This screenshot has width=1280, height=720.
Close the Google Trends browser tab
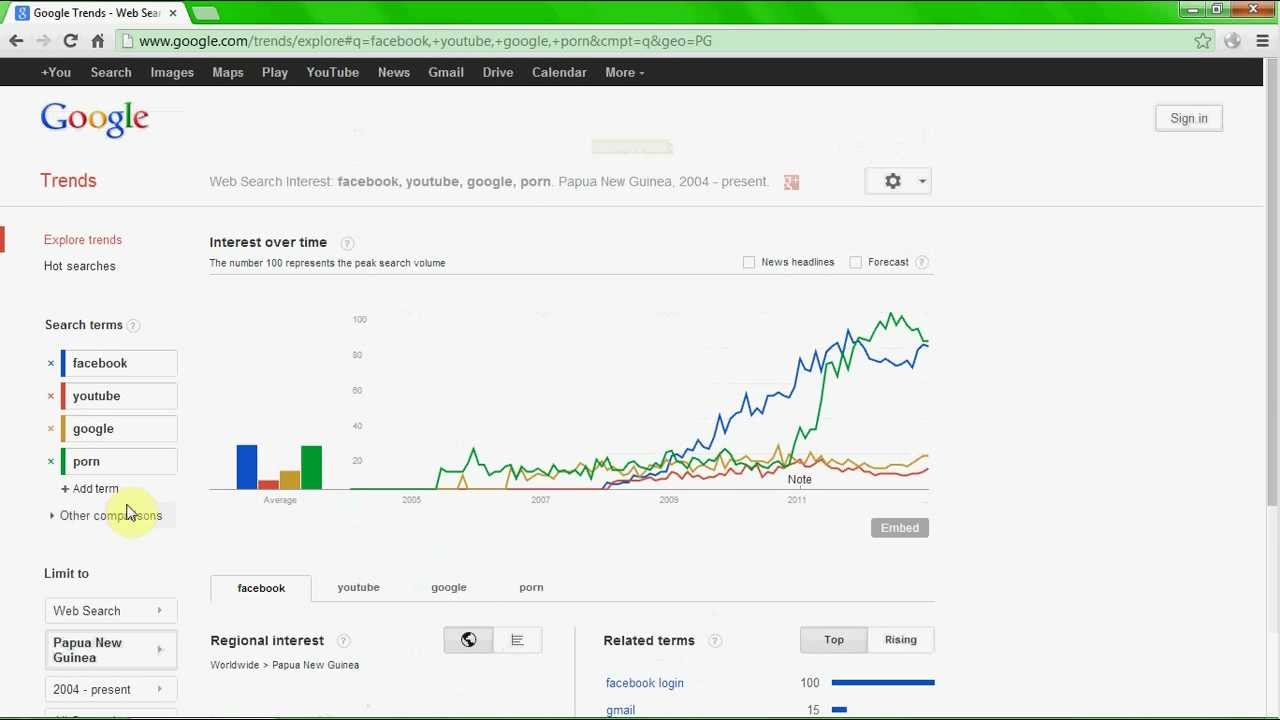(x=173, y=13)
